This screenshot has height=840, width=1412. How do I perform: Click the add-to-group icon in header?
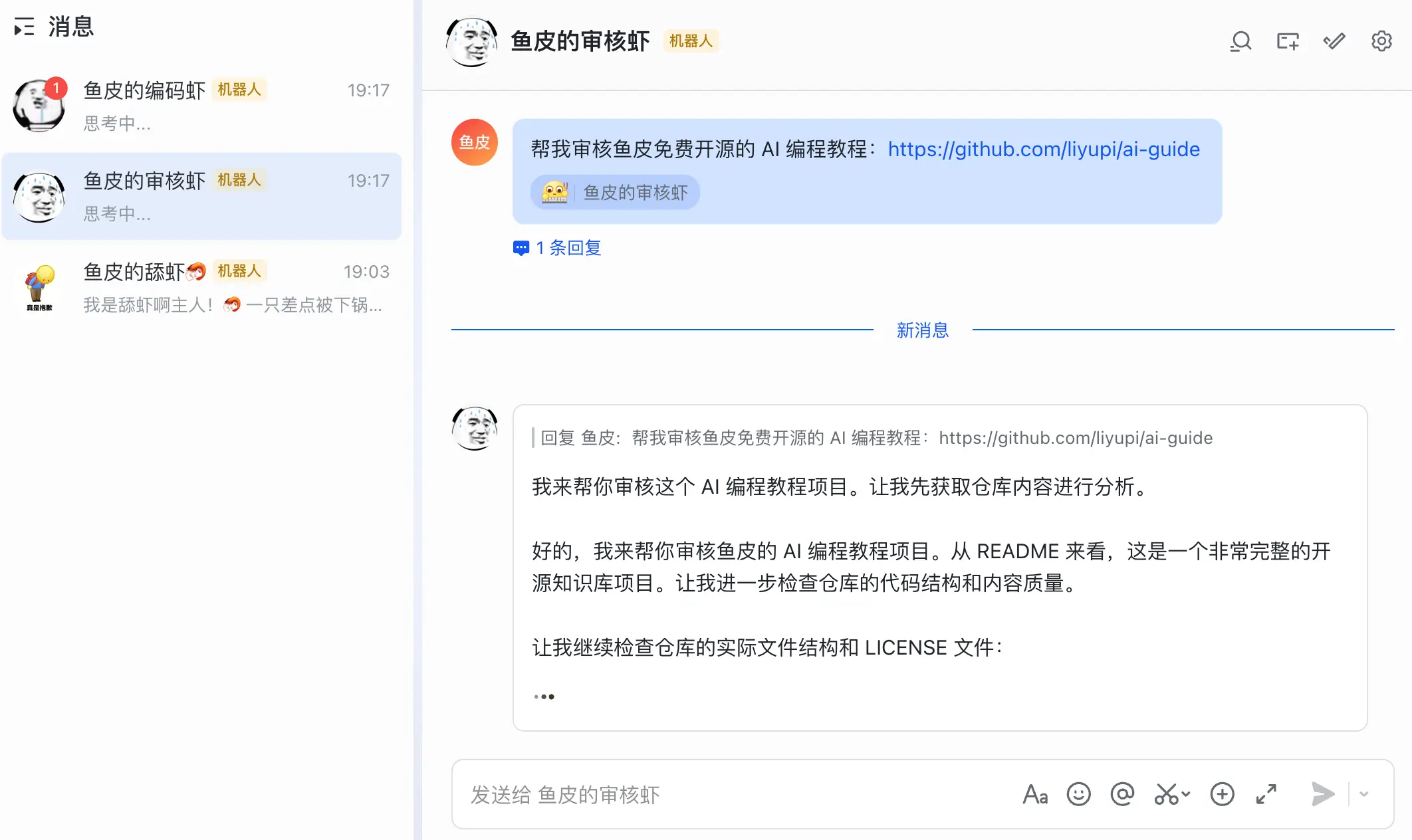[1288, 42]
